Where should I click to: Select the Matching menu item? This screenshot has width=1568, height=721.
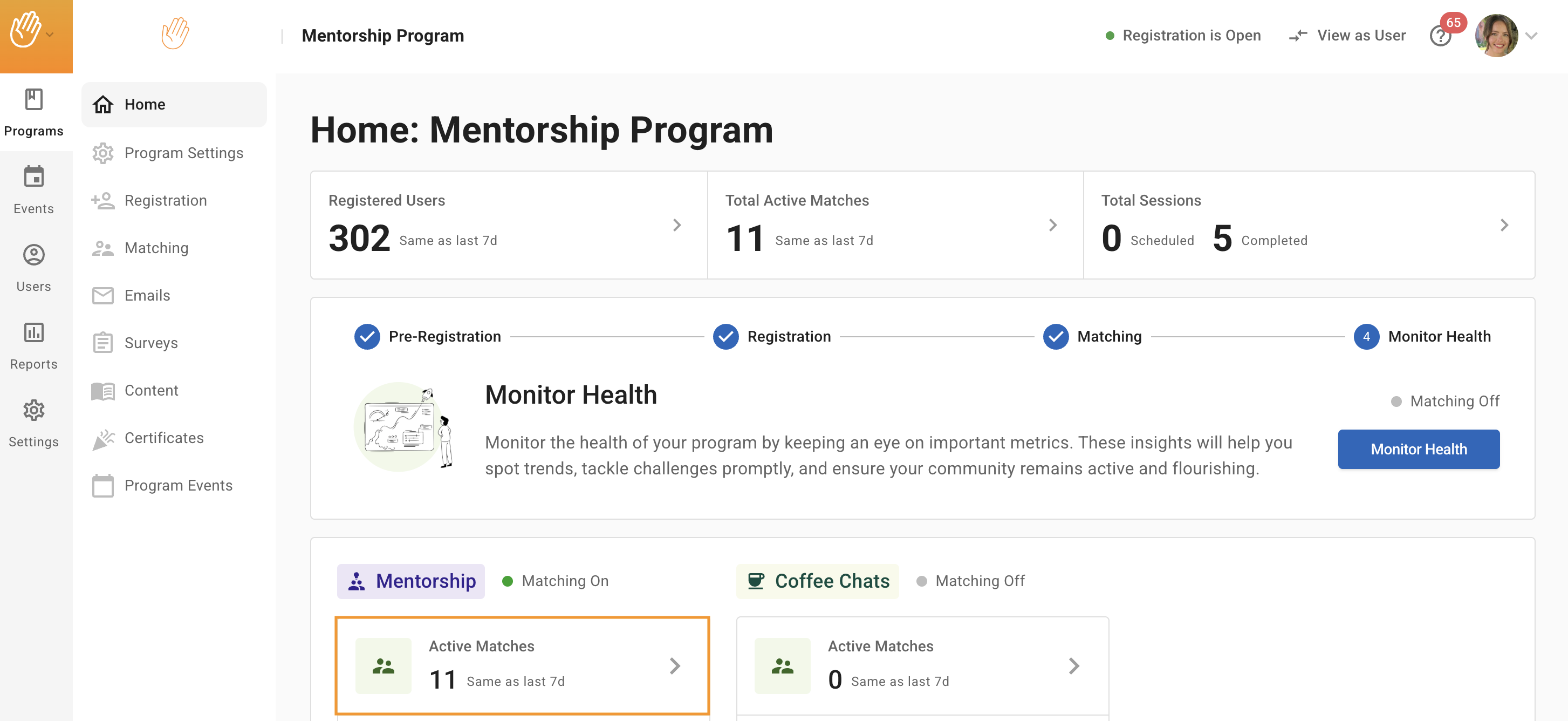pos(156,248)
